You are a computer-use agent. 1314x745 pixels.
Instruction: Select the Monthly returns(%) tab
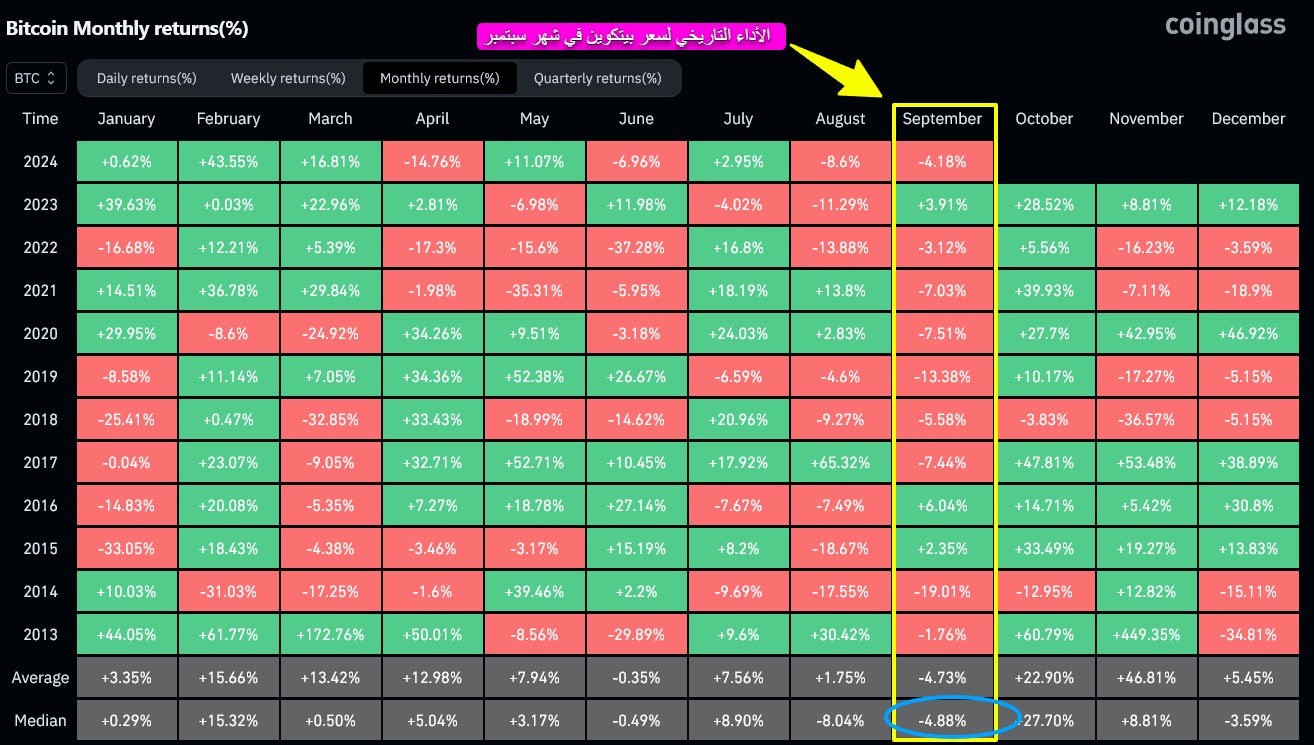pyautogui.click(x=440, y=78)
